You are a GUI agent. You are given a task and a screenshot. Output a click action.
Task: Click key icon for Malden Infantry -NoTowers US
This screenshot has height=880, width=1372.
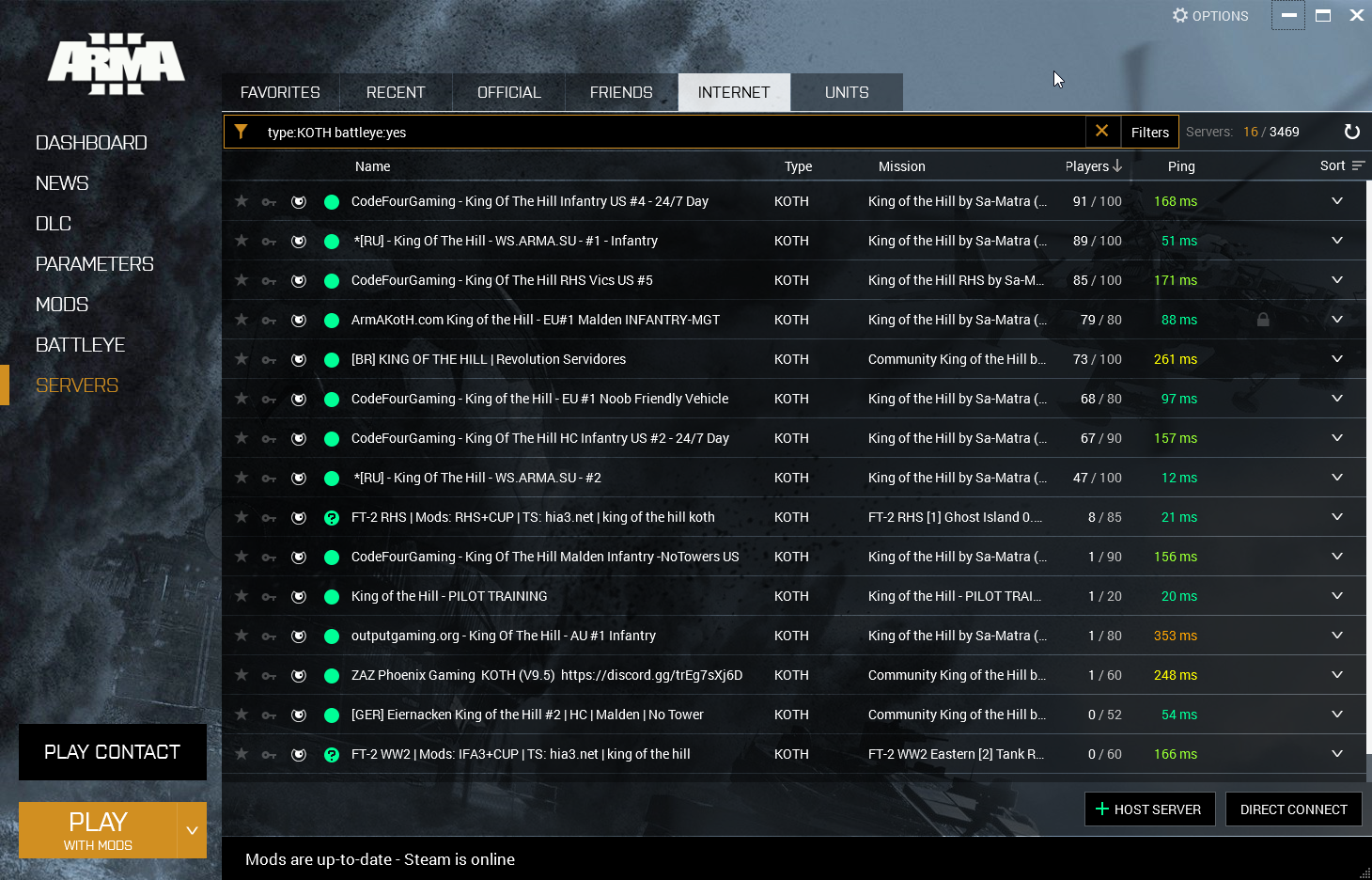270,558
